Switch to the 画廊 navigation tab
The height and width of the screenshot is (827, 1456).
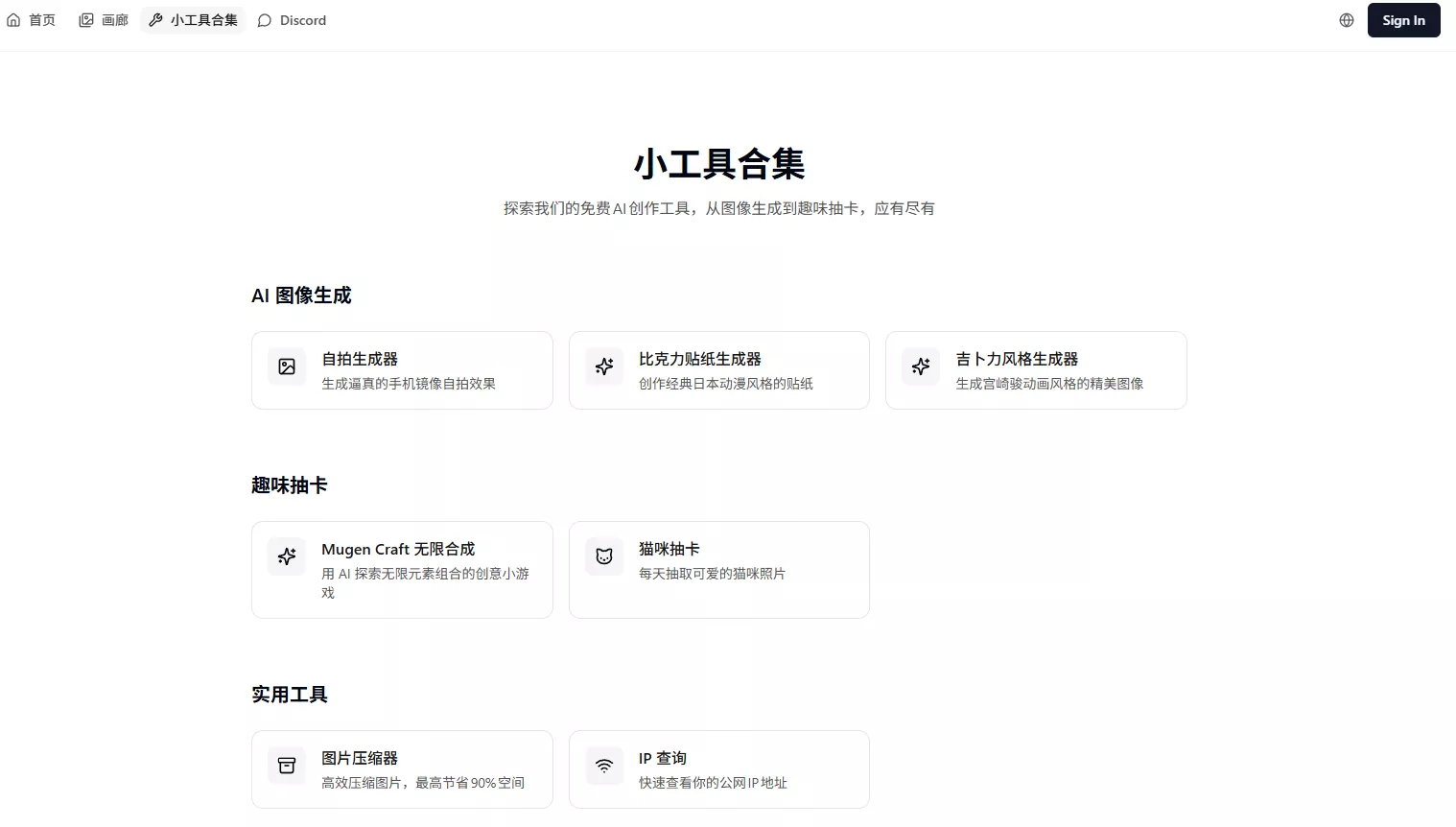click(103, 19)
